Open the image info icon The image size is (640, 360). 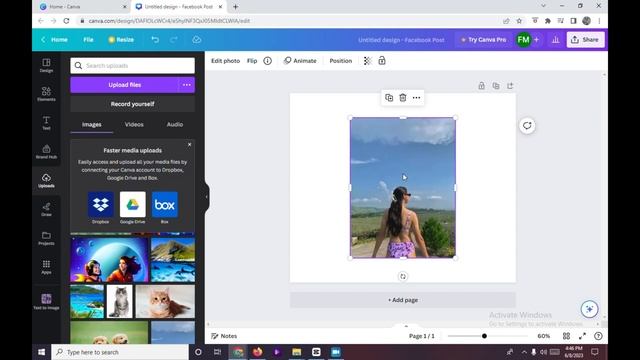click(267, 61)
